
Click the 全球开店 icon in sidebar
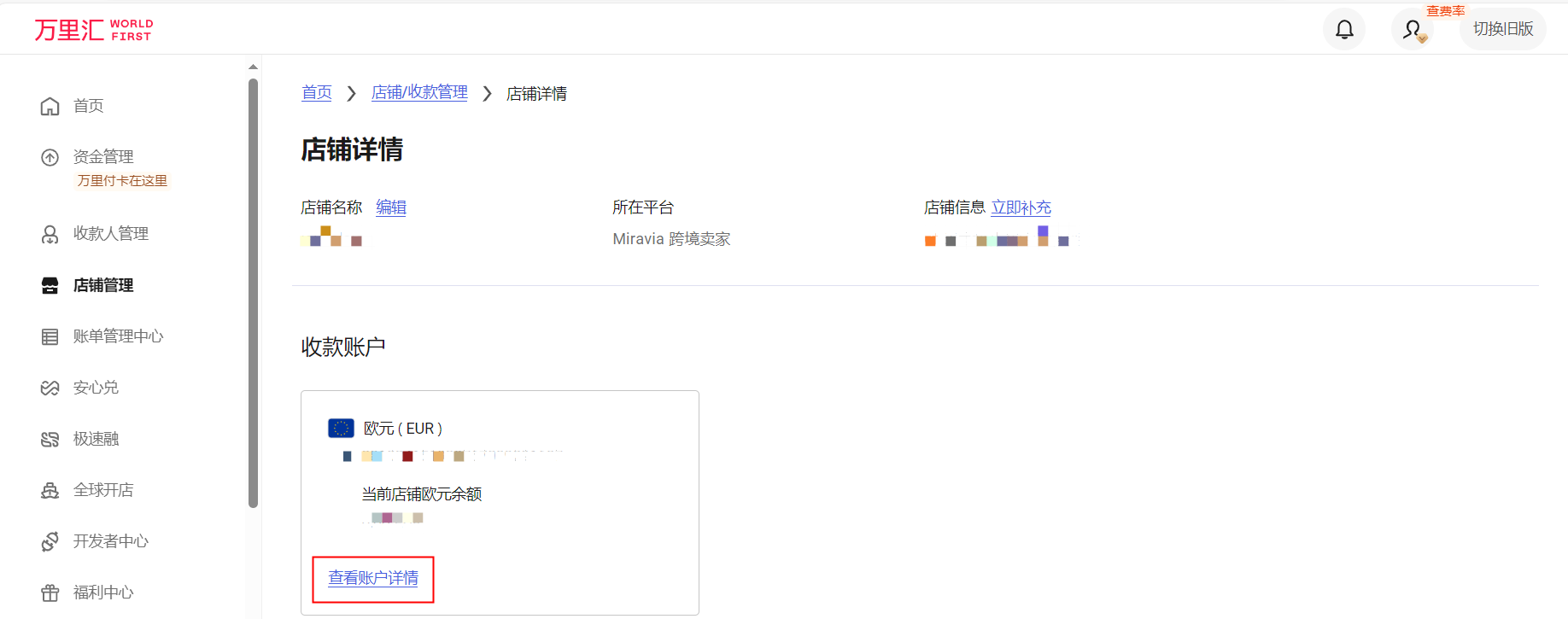(50, 490)
